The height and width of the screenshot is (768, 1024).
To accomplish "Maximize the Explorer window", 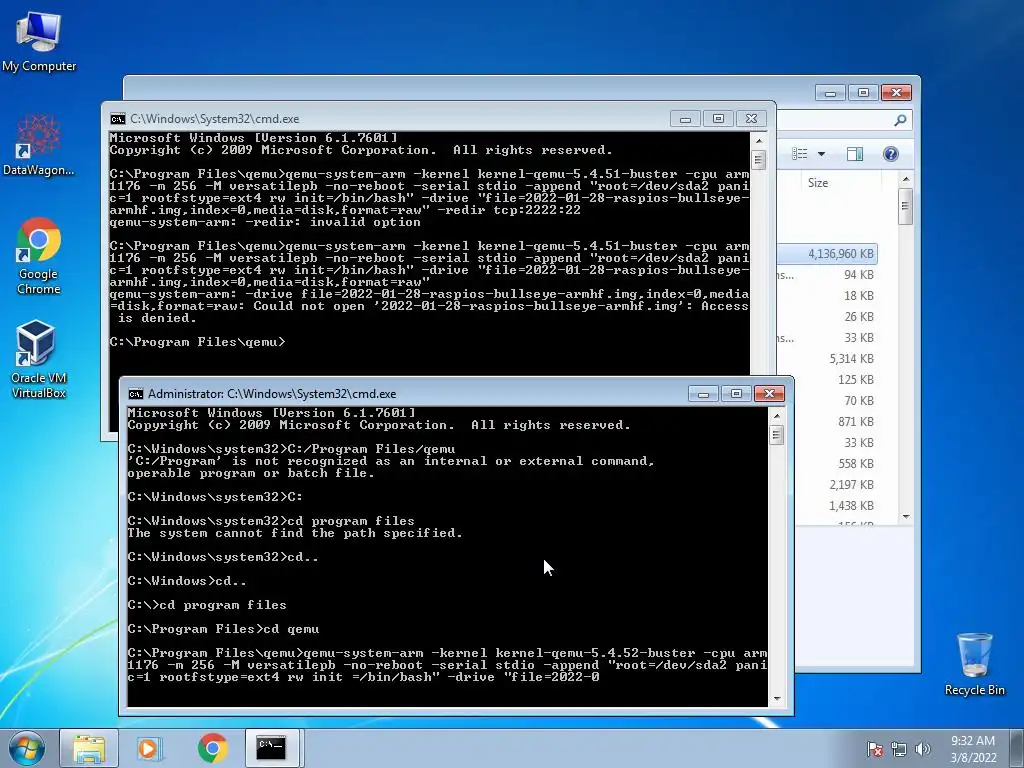I will (x=863, y=93).
